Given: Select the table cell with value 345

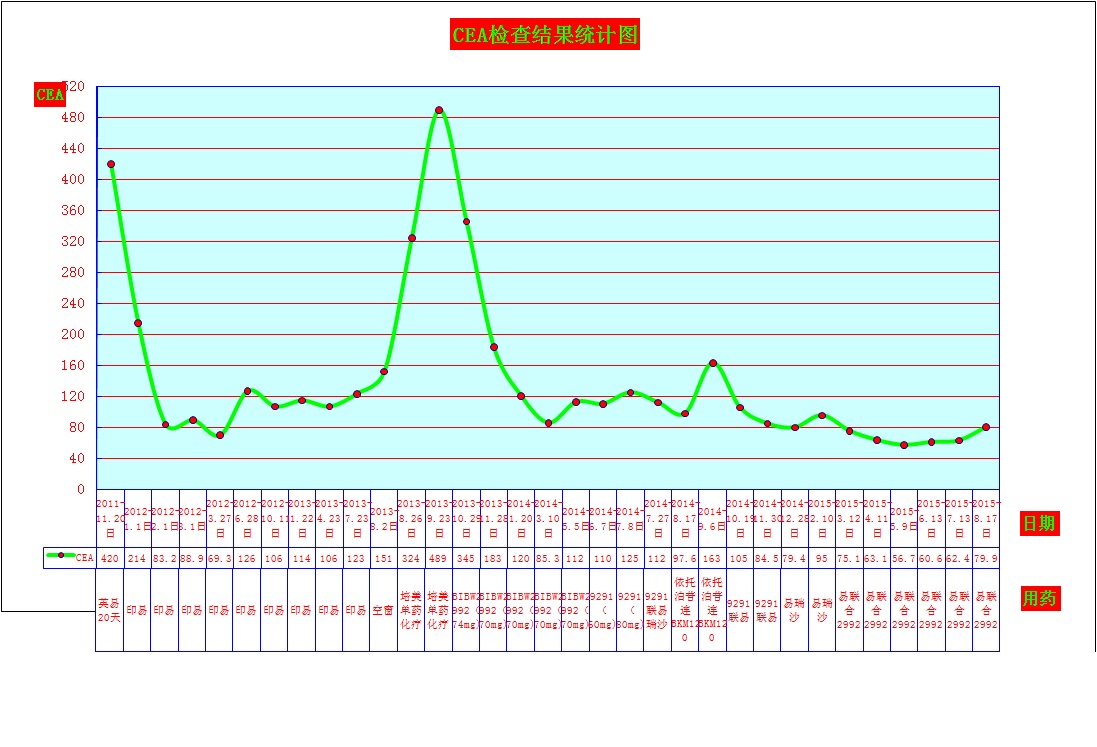Looking at the screenshot, I should [466, 558].
